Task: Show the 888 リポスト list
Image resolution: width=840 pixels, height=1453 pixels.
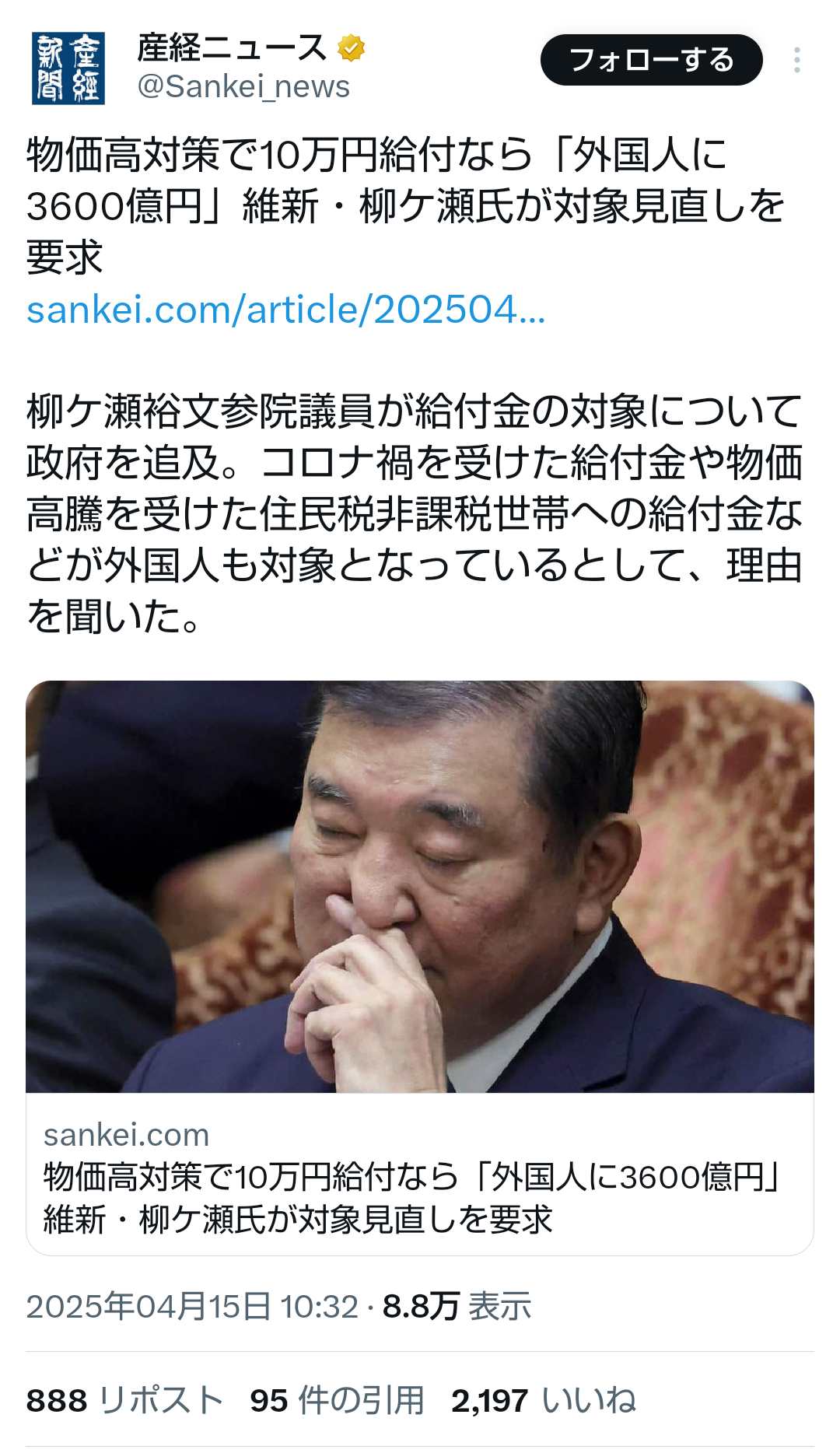Action: coord(124,1400)
